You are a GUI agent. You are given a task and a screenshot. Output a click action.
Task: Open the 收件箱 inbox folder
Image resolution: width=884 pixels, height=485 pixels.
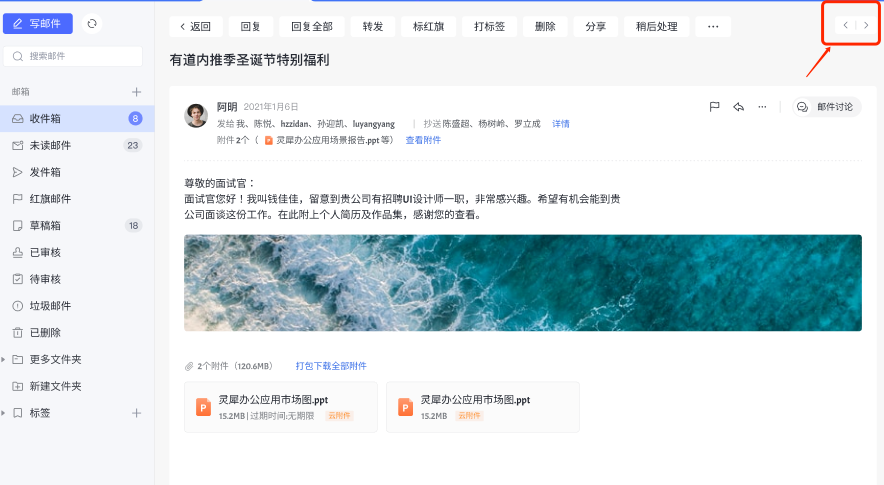(77, 118)
